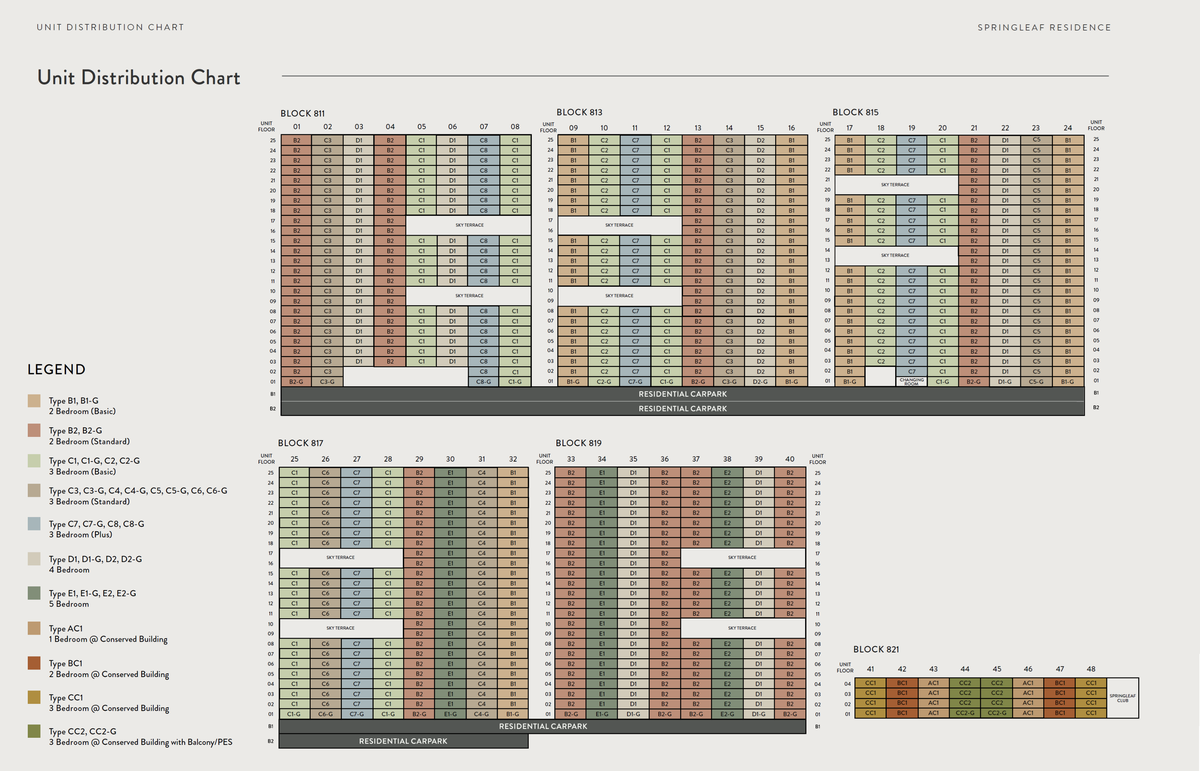Screen dimensions: 1200x771
Task: Click the BLOCK 821 heading
Action: (875, 650)
